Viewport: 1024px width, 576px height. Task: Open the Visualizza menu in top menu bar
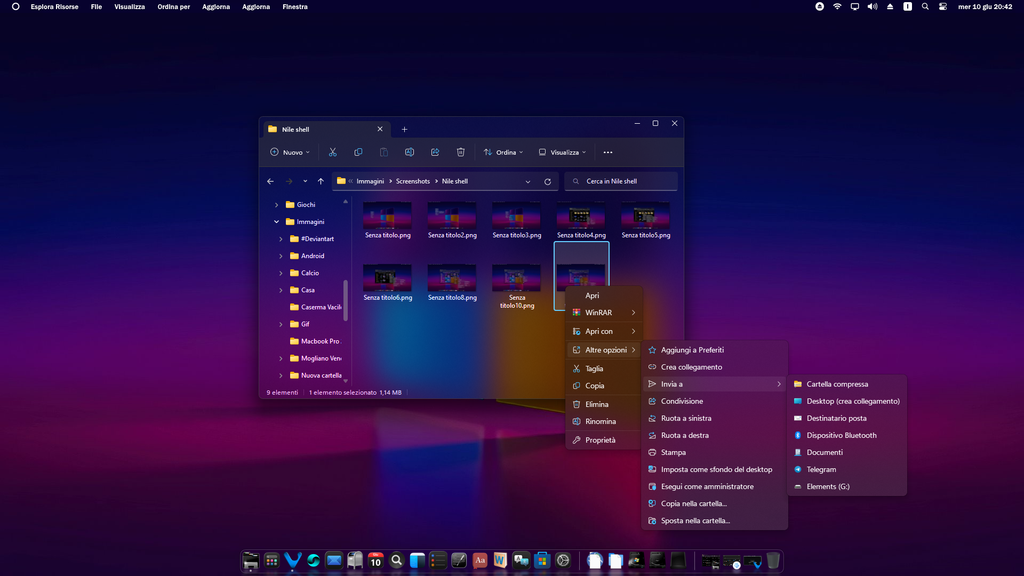pyautogui.click(x=129, y=7)
